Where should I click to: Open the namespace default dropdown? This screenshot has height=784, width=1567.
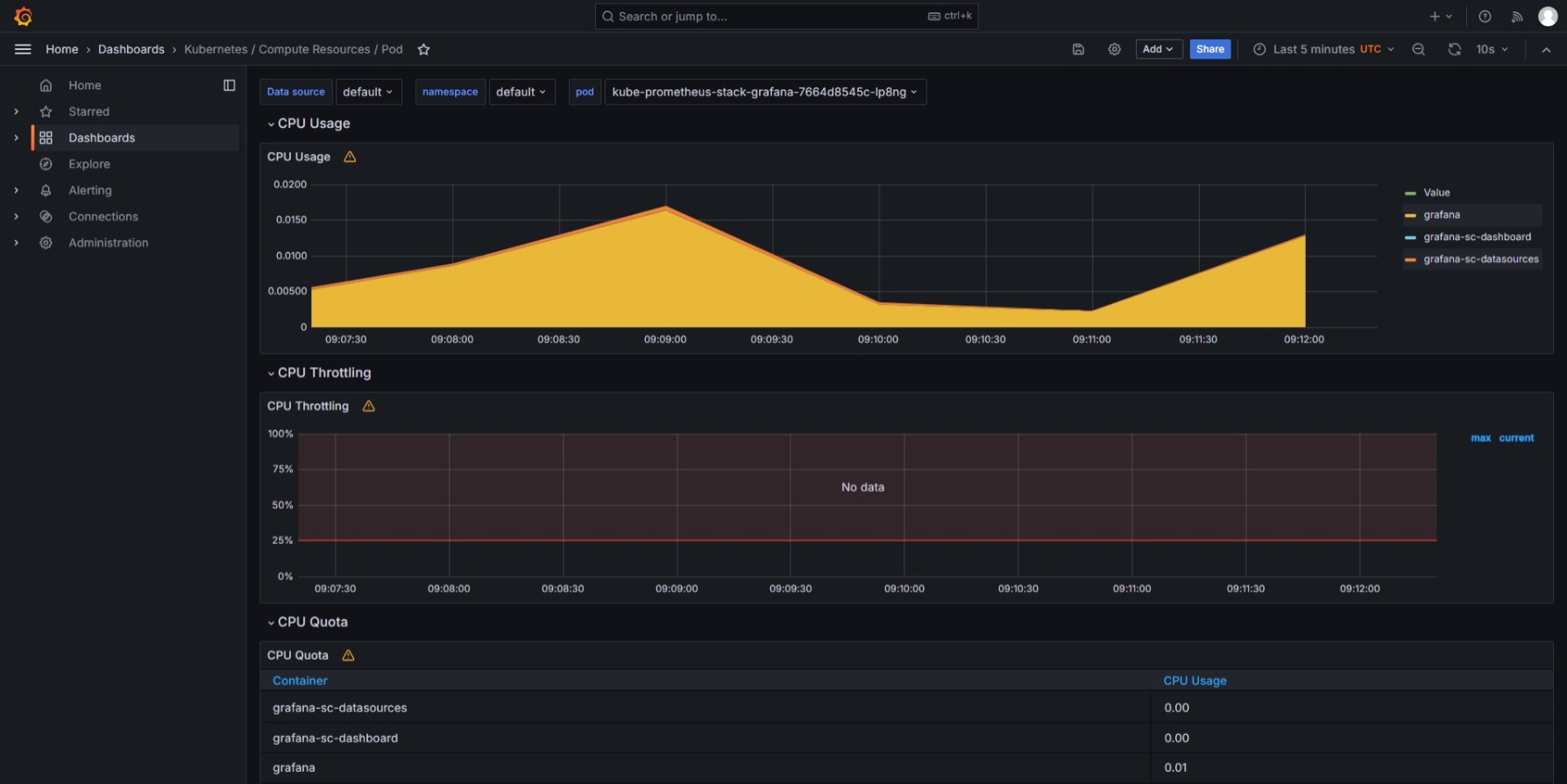click(x=521, y=92)
